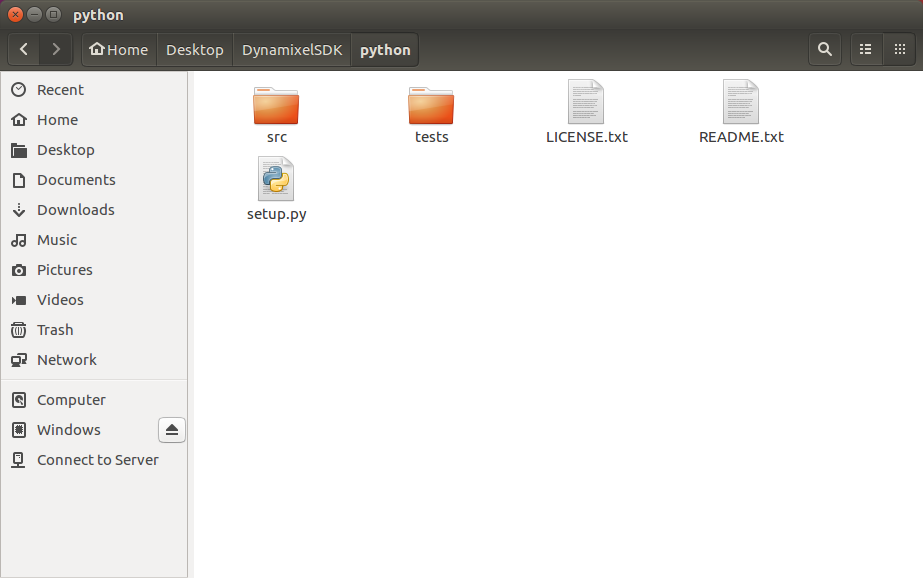The image size is (923, 578).
Task: Maximize the python window
Action: [53, 14]
